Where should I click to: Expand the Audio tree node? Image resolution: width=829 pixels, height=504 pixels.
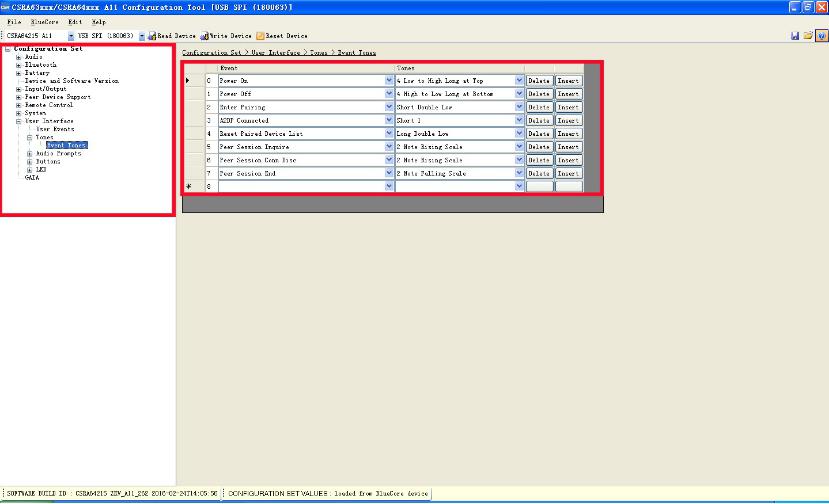(x=18, y=57)
